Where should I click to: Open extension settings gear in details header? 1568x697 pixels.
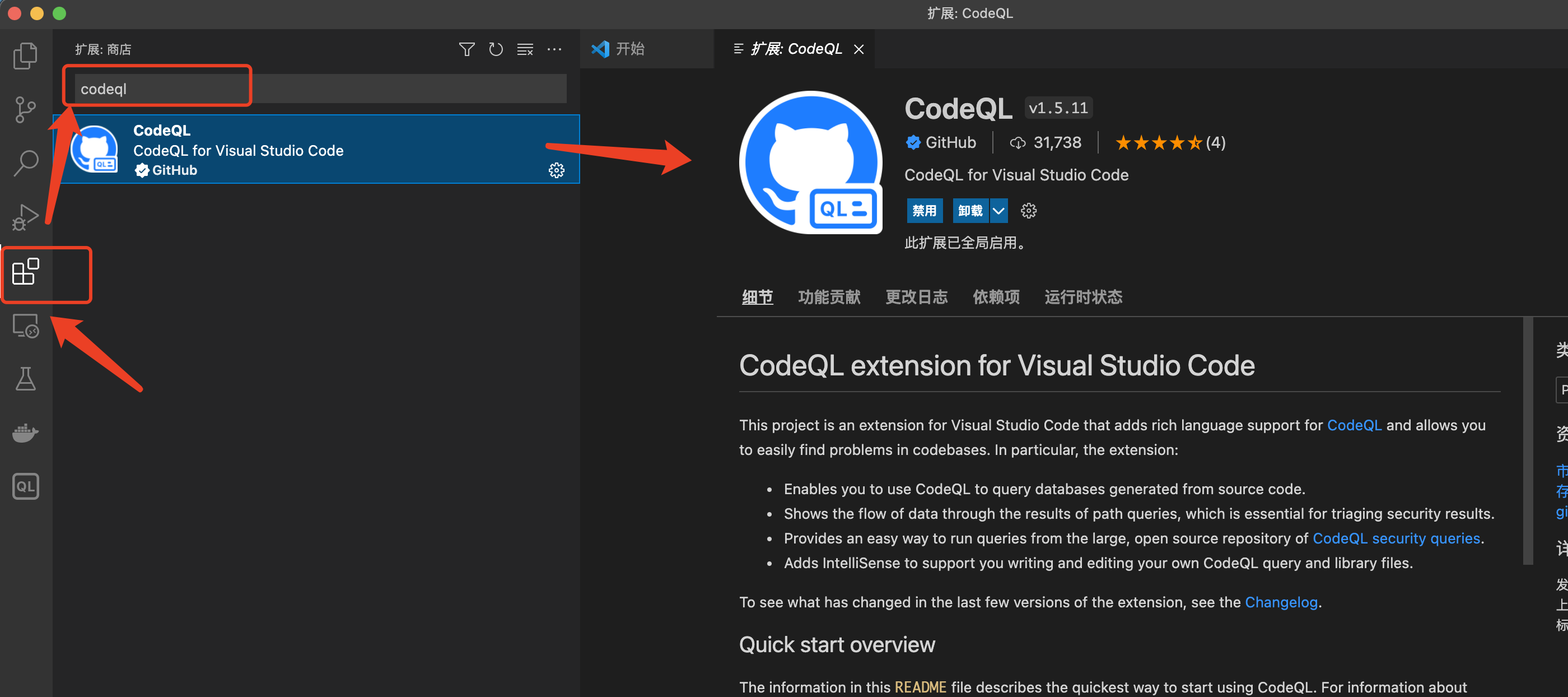coord(1029,211)
